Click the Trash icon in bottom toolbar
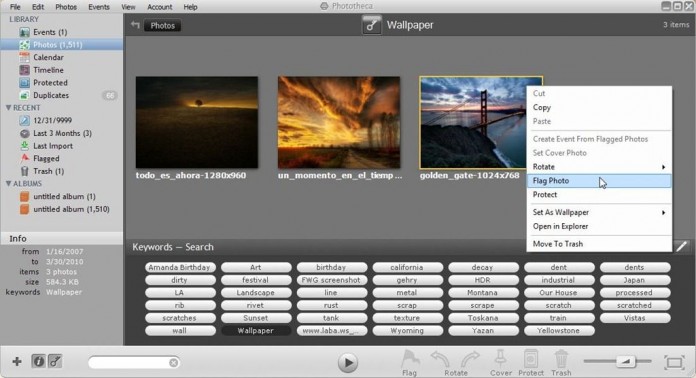Screen dimensions: 696x378 point(561,359)
